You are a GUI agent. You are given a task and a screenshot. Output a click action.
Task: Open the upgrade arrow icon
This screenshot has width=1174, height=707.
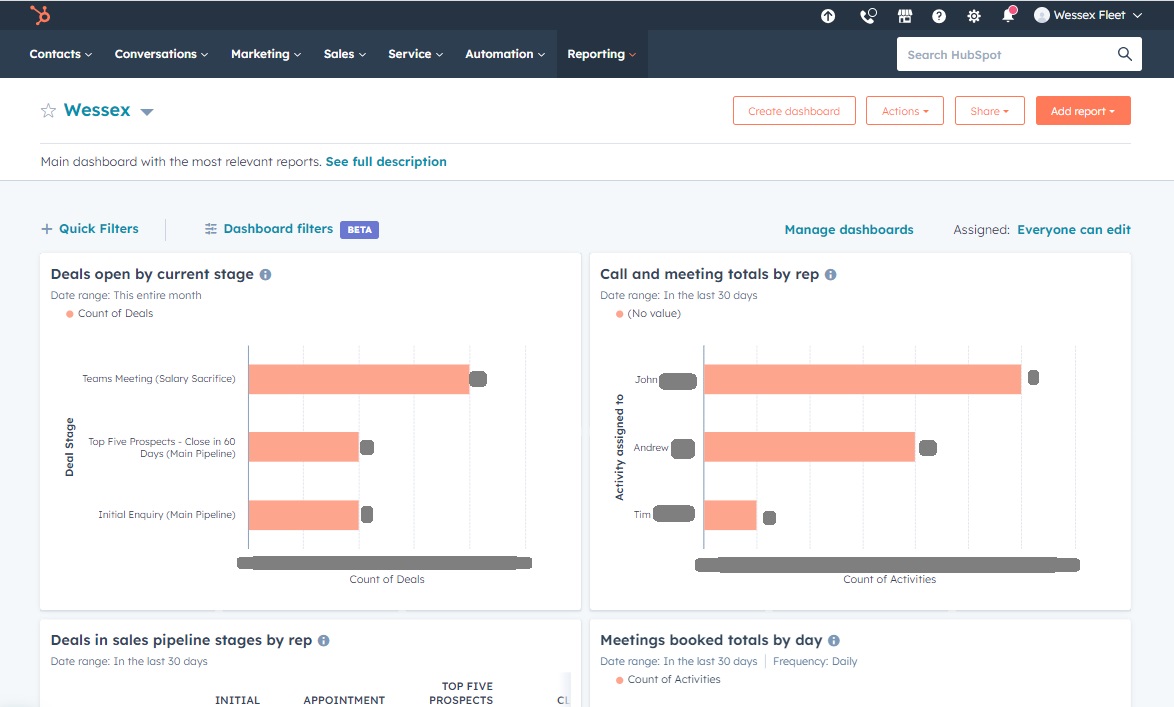click(828, 16)
